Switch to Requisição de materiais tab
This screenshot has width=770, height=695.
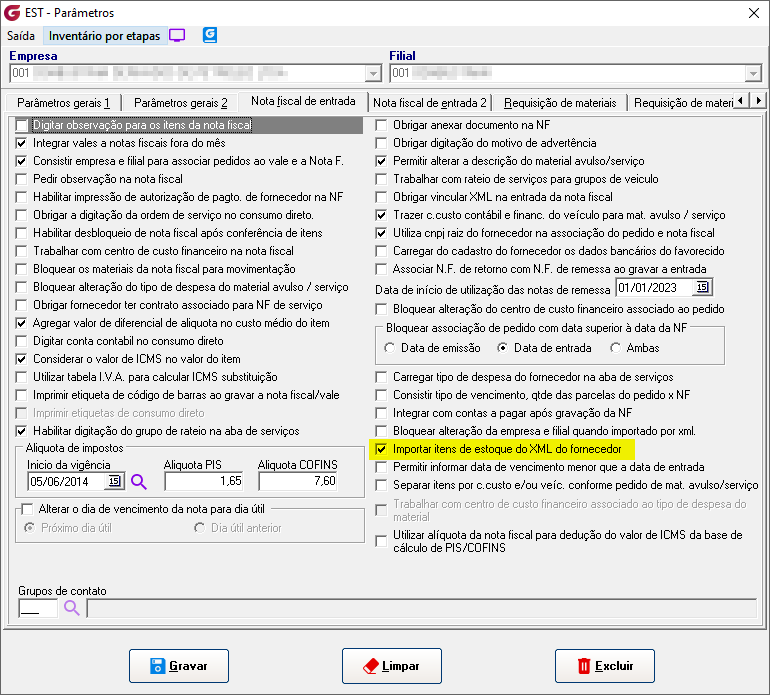tap(560, 103)
